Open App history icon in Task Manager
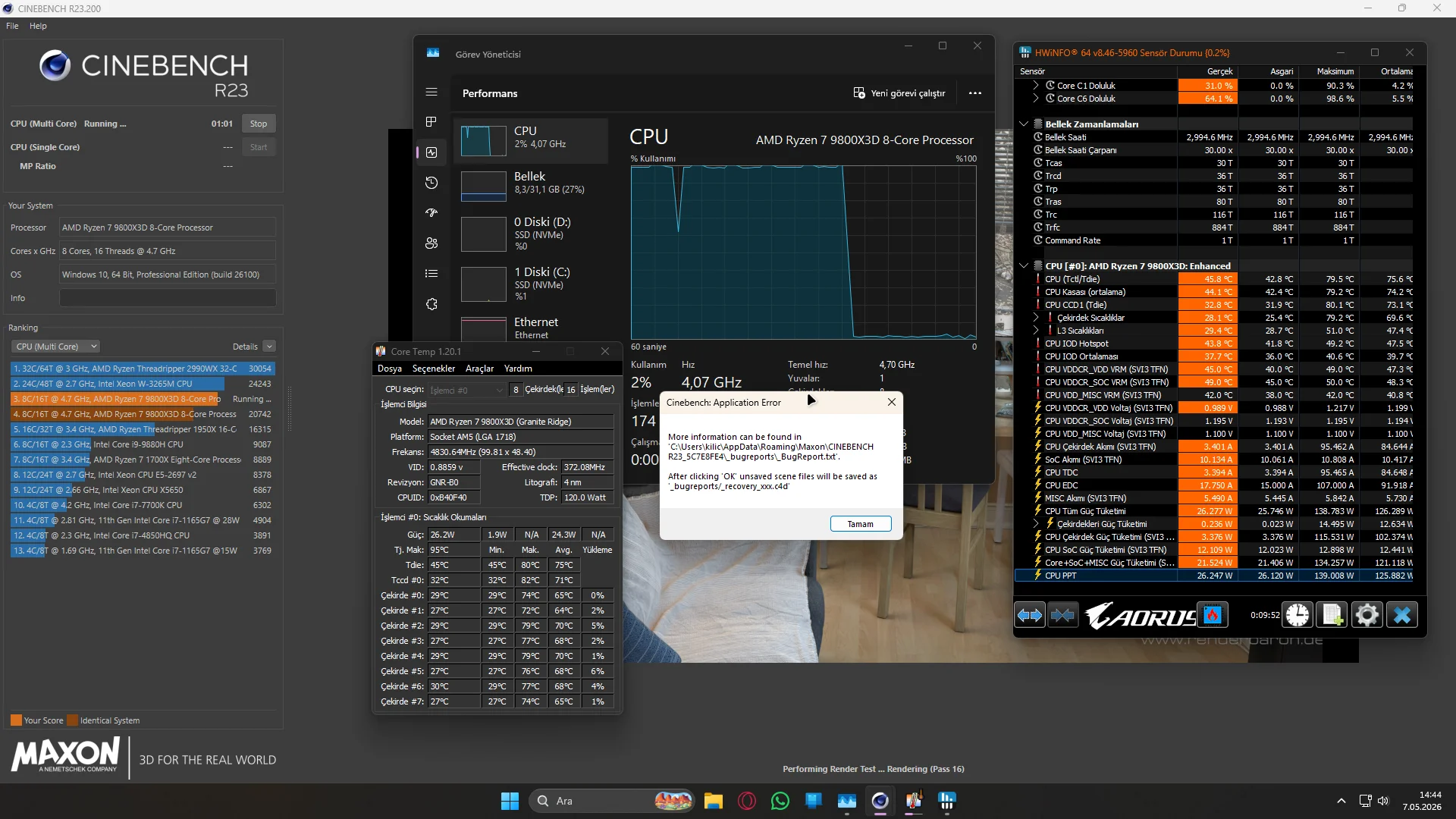The width and height of the screenshot is (1456, 819). coord(431,183)
